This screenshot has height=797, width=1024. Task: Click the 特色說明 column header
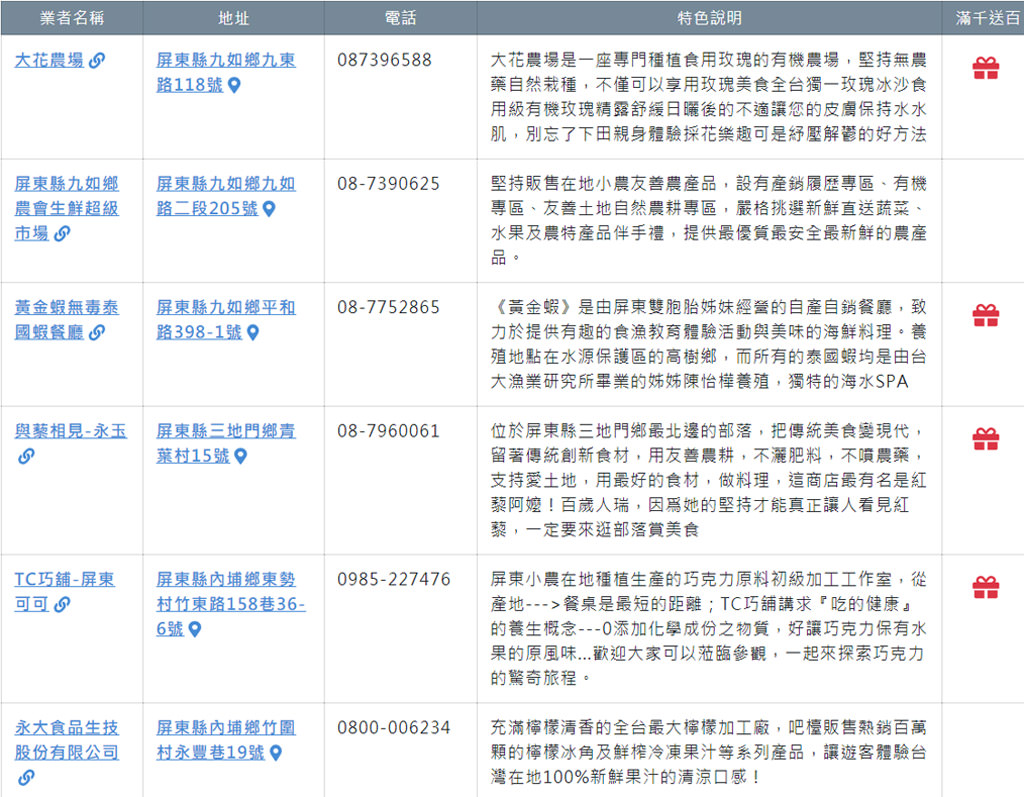click(x=709, y=18)
